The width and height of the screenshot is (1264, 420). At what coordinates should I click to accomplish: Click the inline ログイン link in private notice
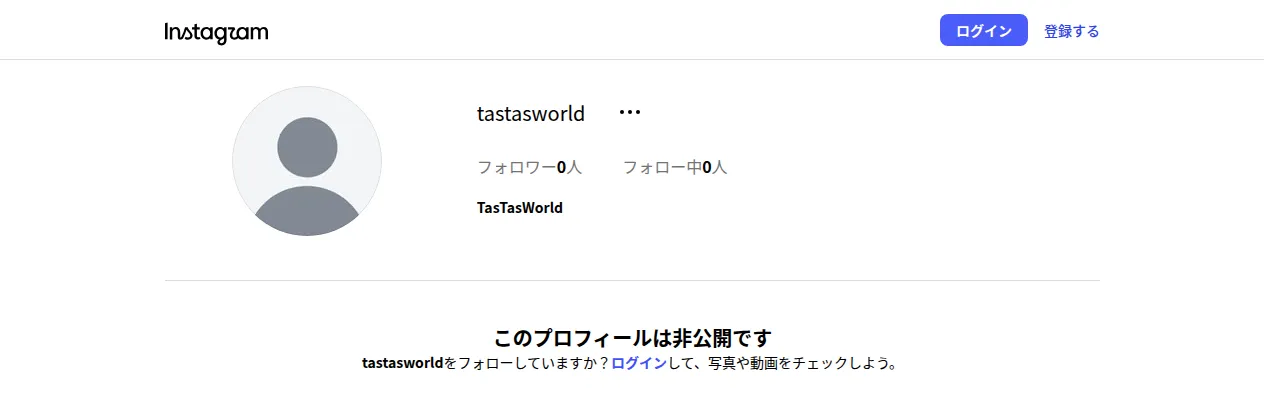click(x=638, y=363)
